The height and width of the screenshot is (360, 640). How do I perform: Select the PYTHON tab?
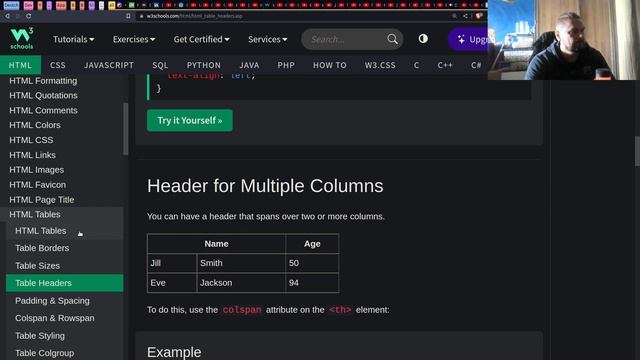(x=204, y=65)
